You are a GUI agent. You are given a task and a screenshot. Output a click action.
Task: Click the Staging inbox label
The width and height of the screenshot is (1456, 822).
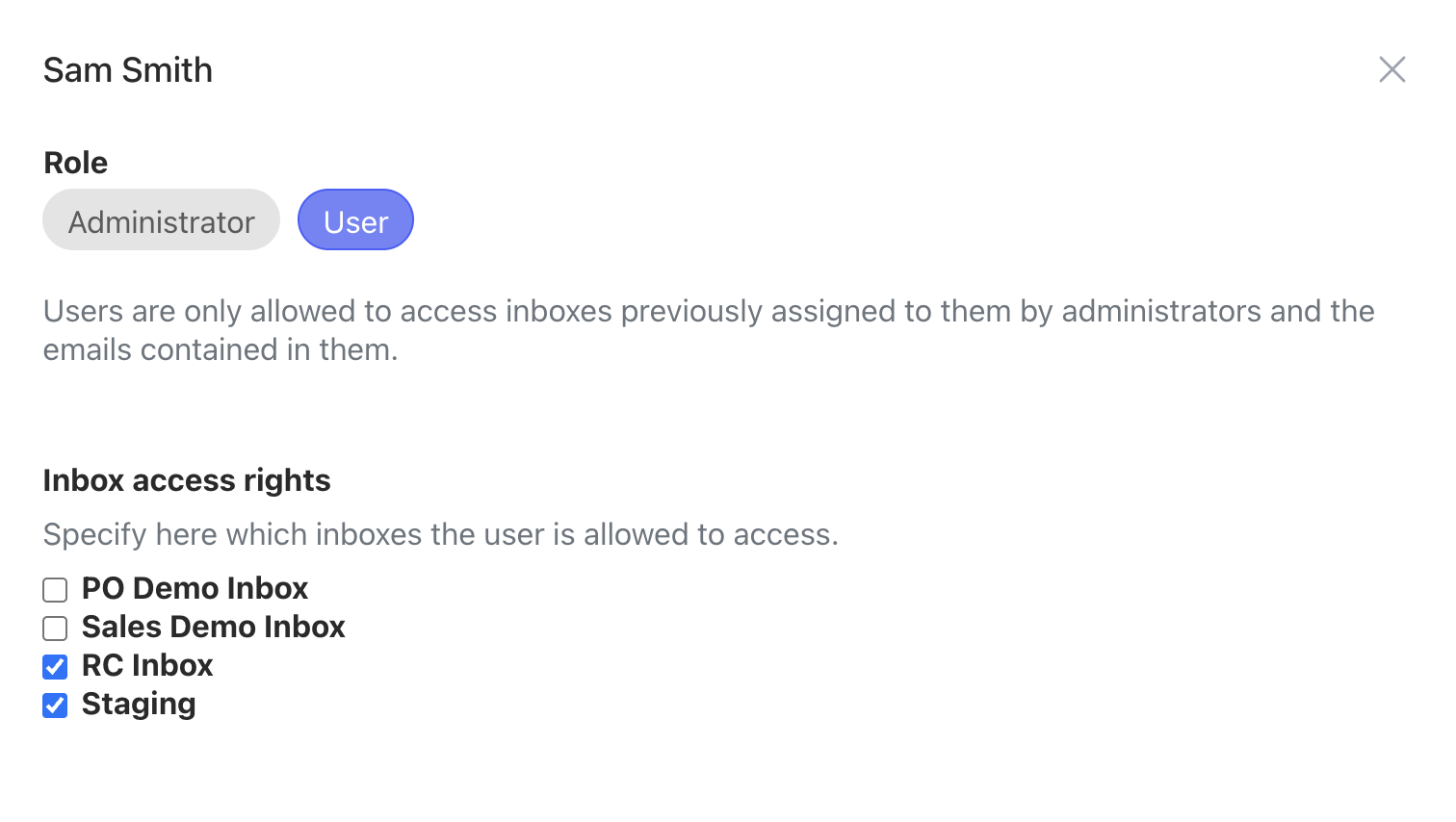click(138, 705)
